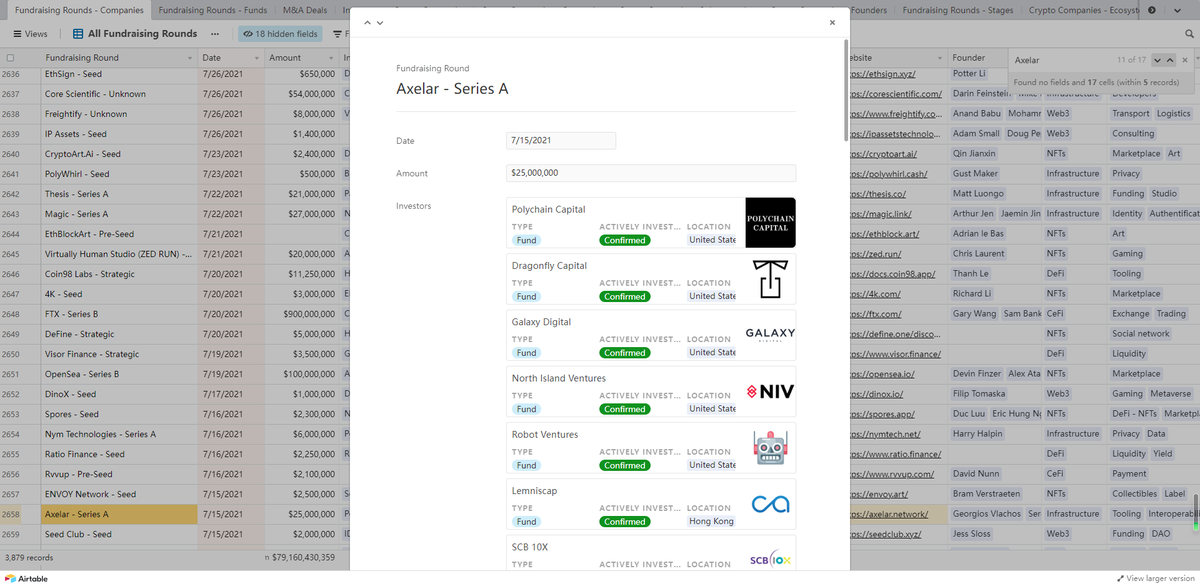Click the grid view icon beside All Fundraising Rounds

pos(78,34)
